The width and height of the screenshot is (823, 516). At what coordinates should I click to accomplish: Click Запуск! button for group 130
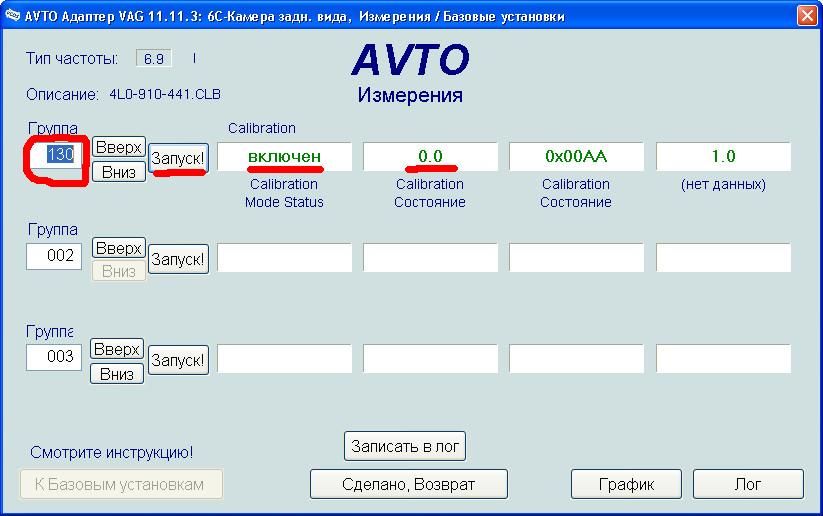(179, 158)
